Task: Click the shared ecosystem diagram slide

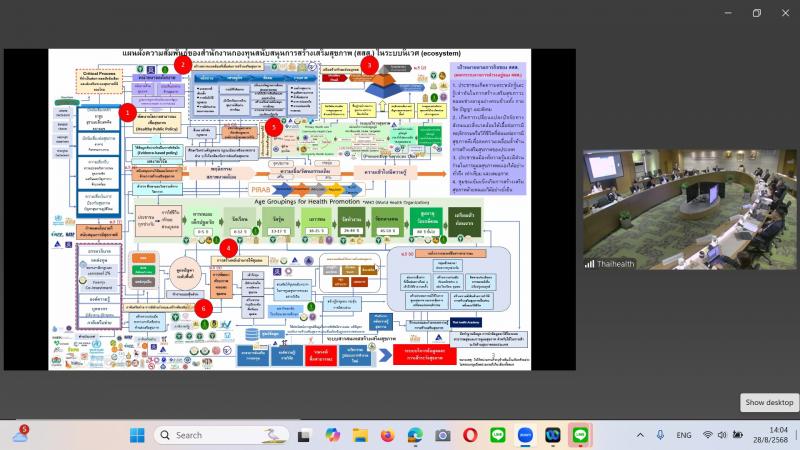Action: tap(290, 209)
